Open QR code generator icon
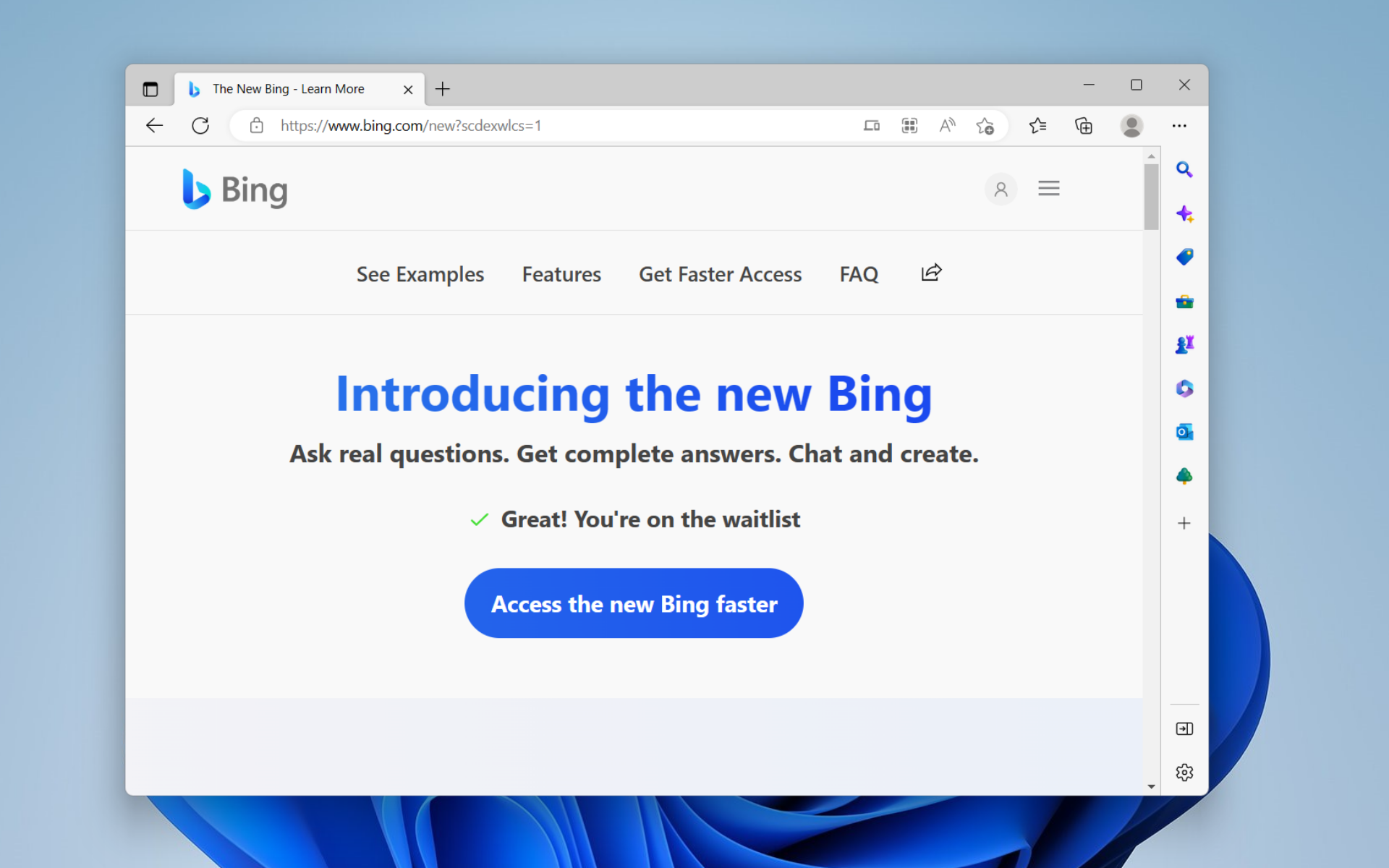 point(909,126)
